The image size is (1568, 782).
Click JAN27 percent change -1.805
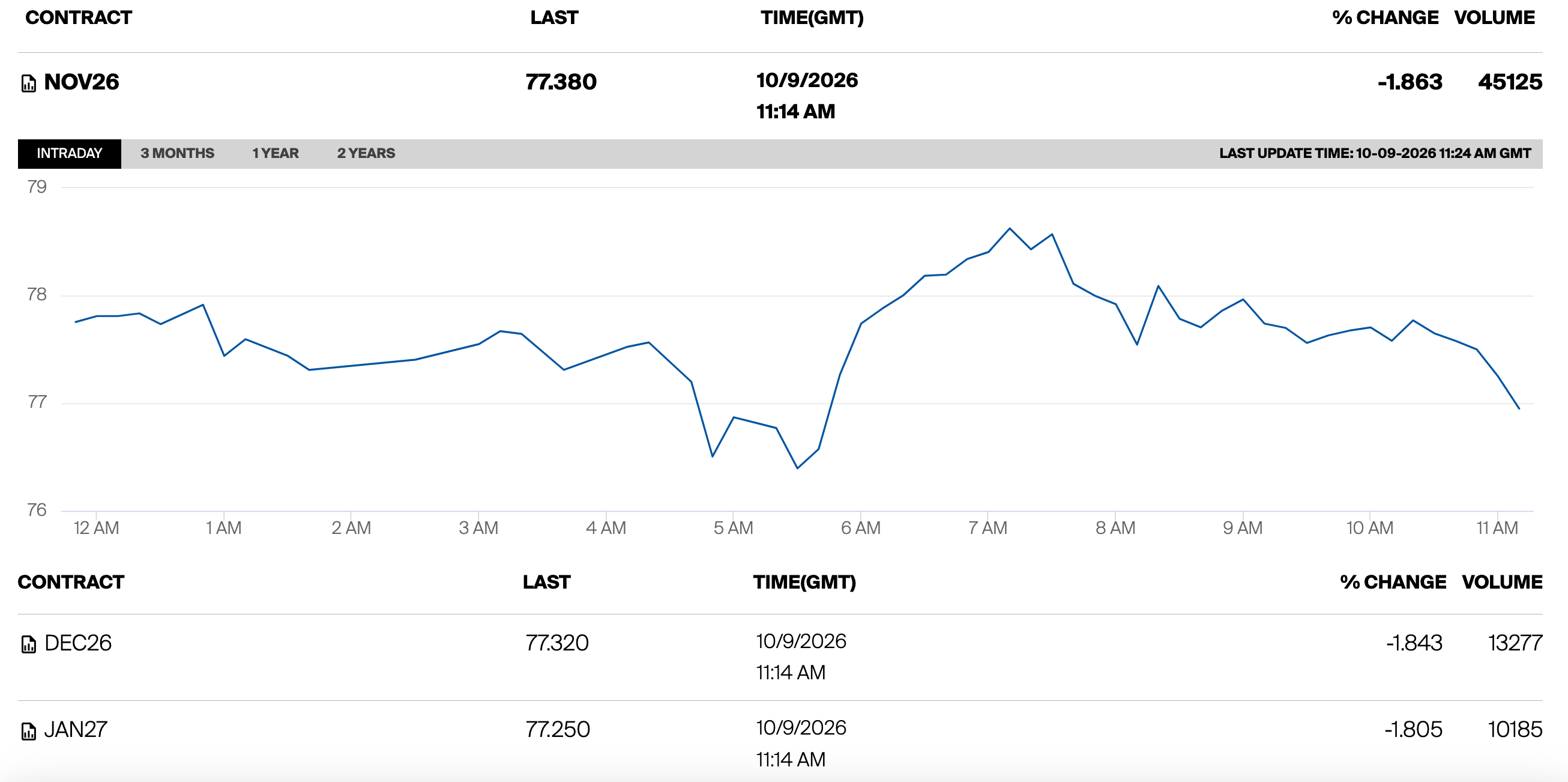[x=1413, y=730]
